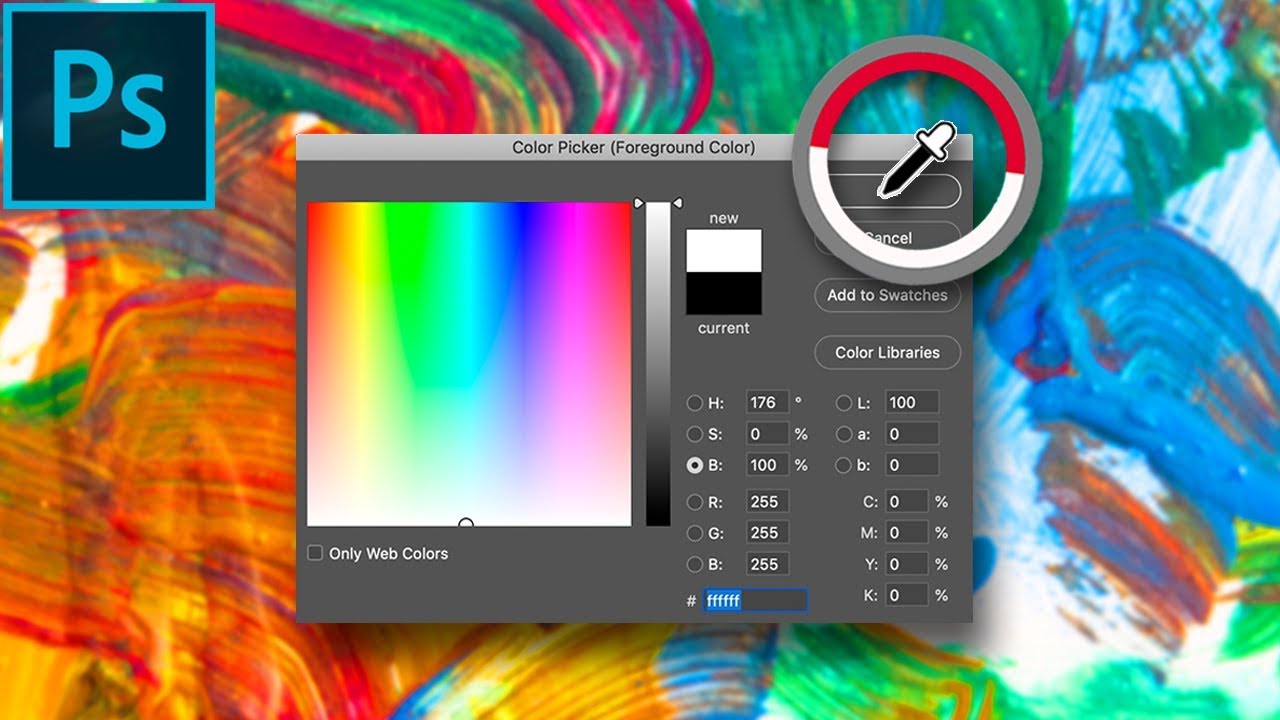
Task: Click the left triangle slider marker
Action: 639,203
